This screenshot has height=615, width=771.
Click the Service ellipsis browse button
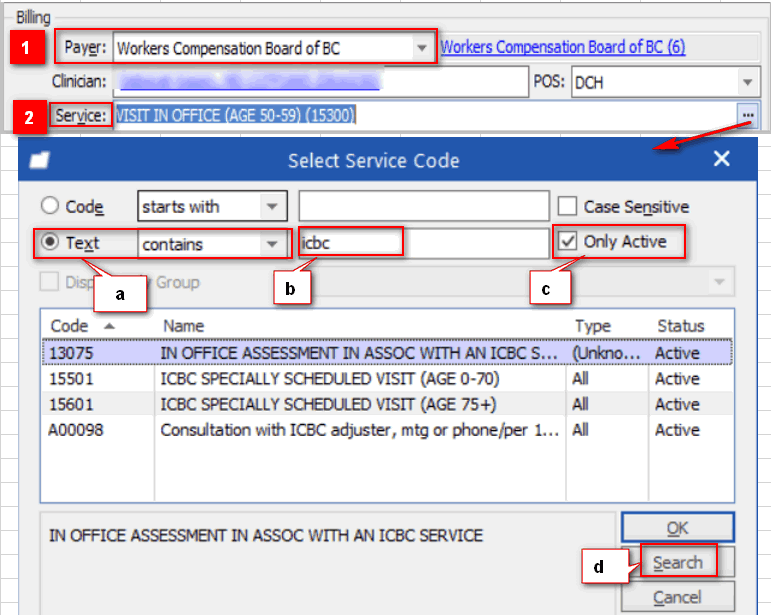pyautogui.click(x=747, y=116)
